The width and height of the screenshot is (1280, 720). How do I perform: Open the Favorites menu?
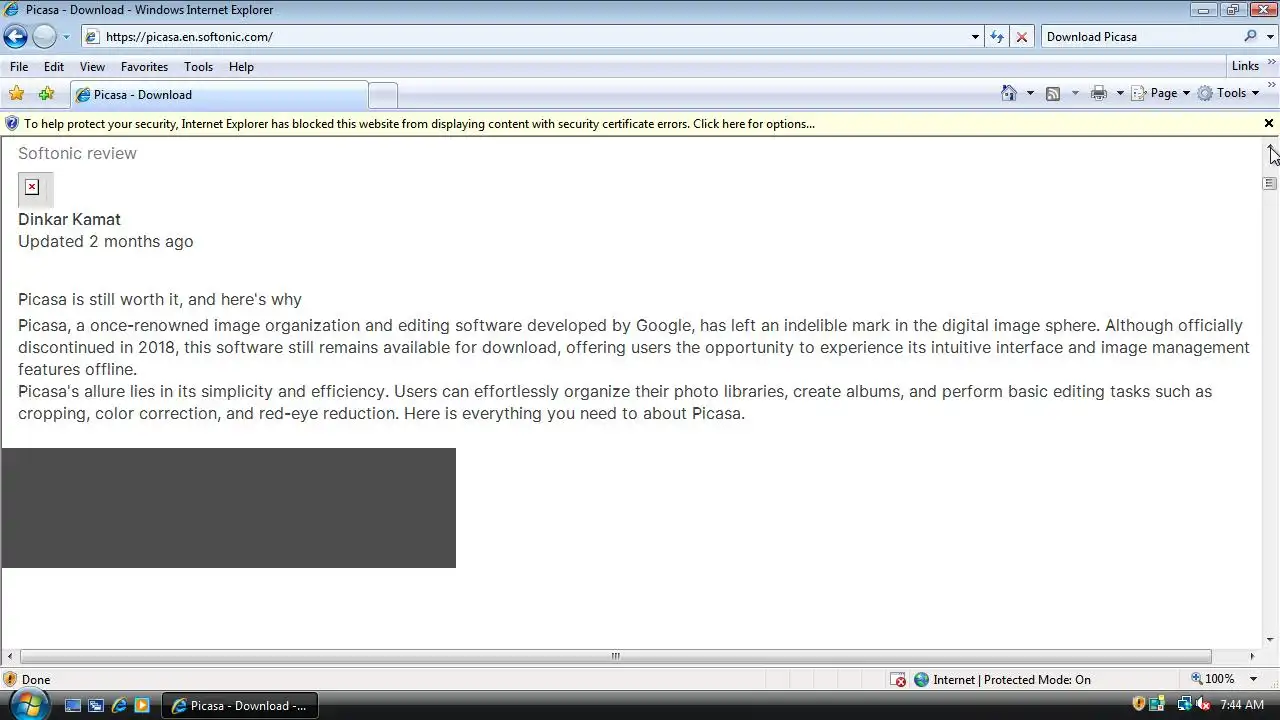pos(144,67)
